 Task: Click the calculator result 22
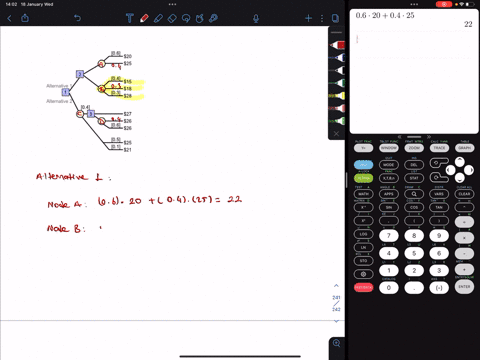(468, 24)
